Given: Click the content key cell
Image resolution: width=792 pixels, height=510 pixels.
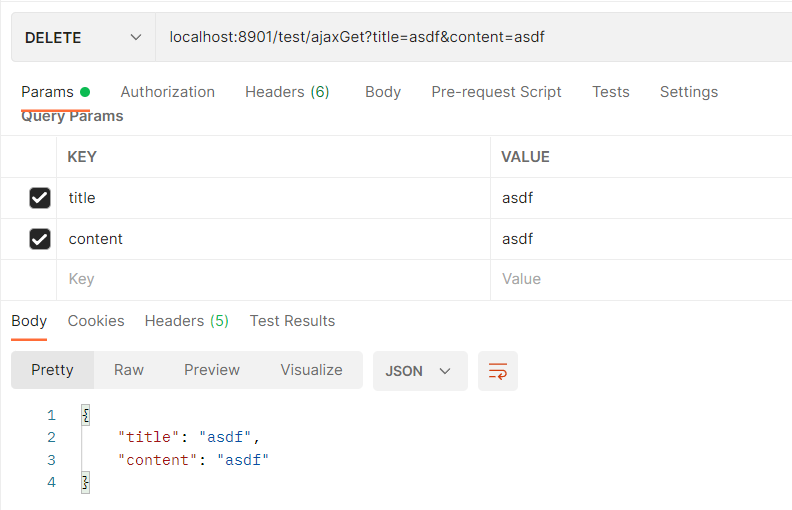Looking at the screenshot, I should tap(273, 239).
